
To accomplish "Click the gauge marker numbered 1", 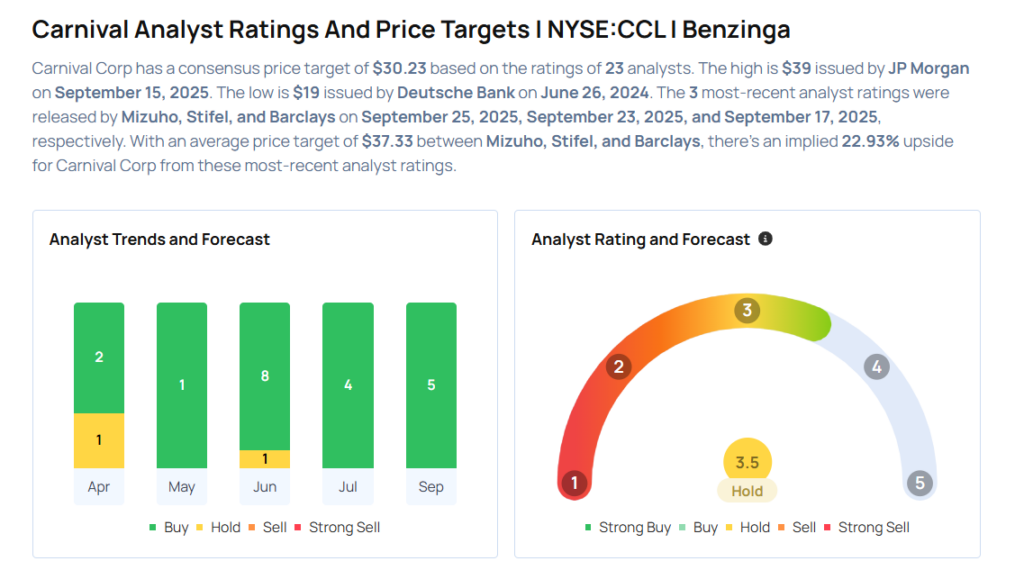I will pyautogui.click(x=574, y=484).
